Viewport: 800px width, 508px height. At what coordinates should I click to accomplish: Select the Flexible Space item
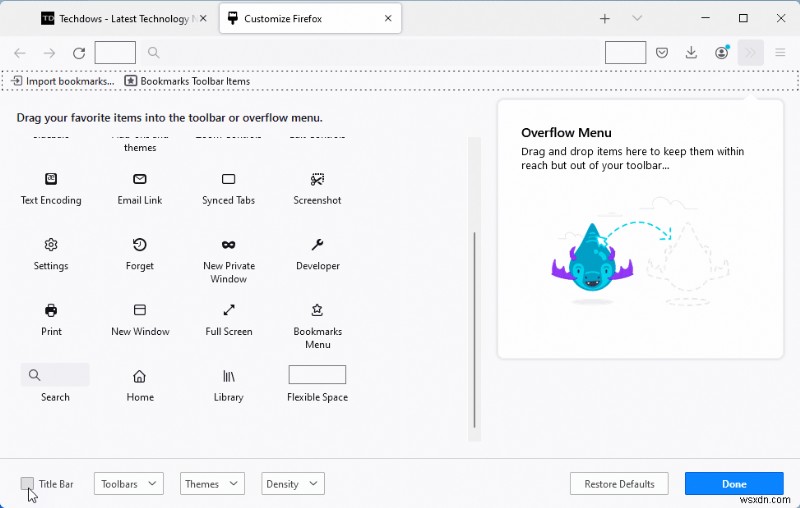tap(317, 384)
